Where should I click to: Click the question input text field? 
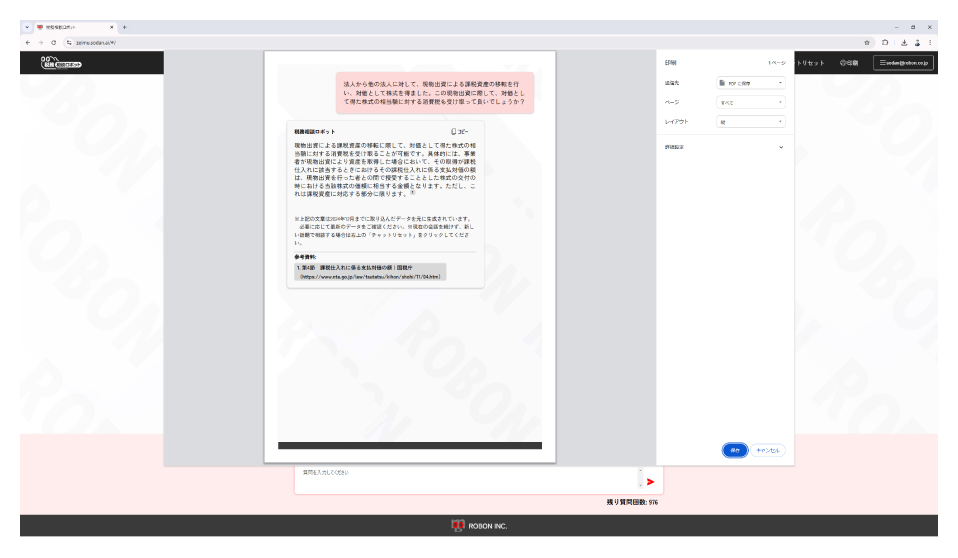[465, 479]
